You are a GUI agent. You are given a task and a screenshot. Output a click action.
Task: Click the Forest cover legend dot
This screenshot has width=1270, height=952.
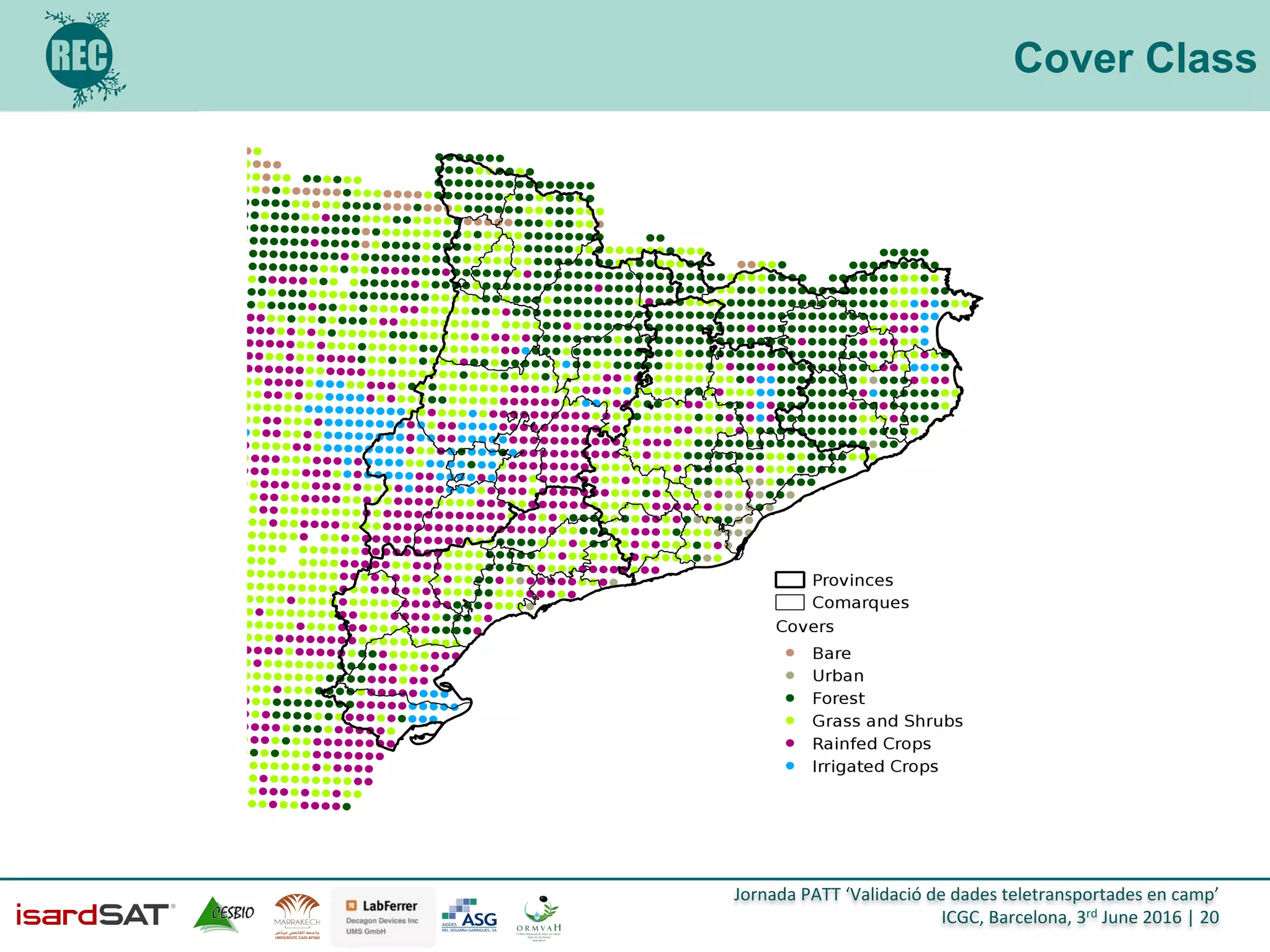[790, 698]
